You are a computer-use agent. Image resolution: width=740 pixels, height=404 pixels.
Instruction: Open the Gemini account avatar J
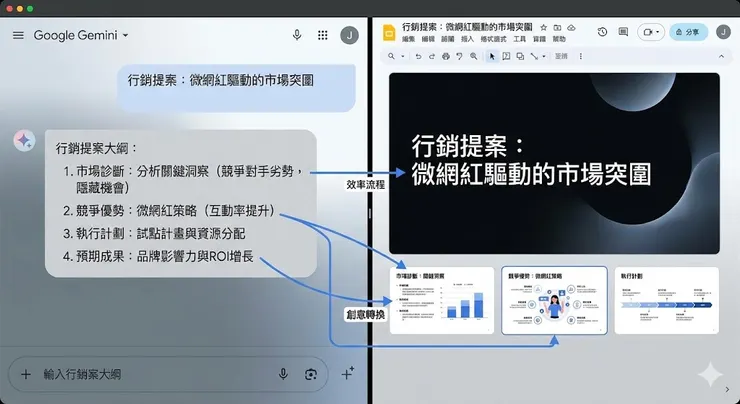coord(349,35)
